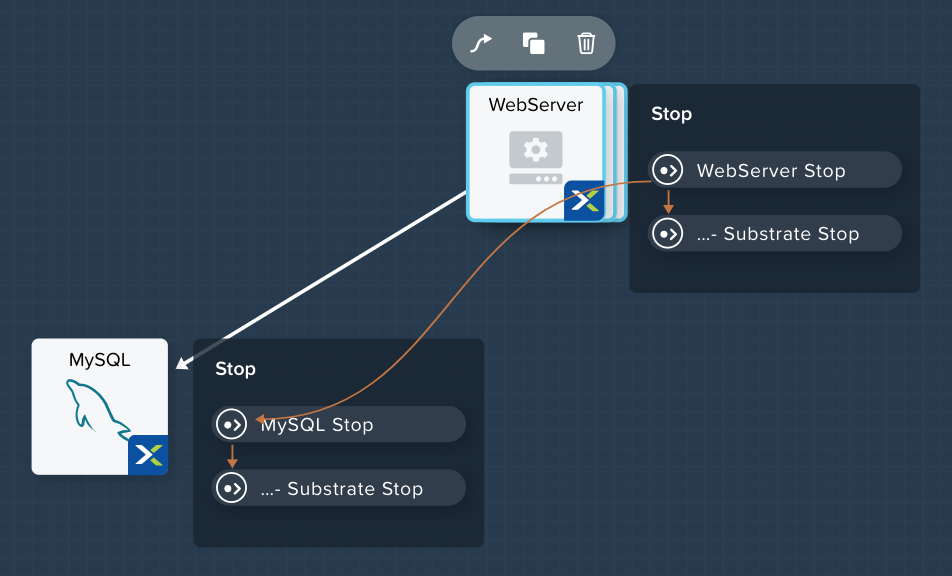This screenshot has width=952, height=576.
Task: Click circle icon of WebServer Substrate Stop
Action: (x=668, y=234)
